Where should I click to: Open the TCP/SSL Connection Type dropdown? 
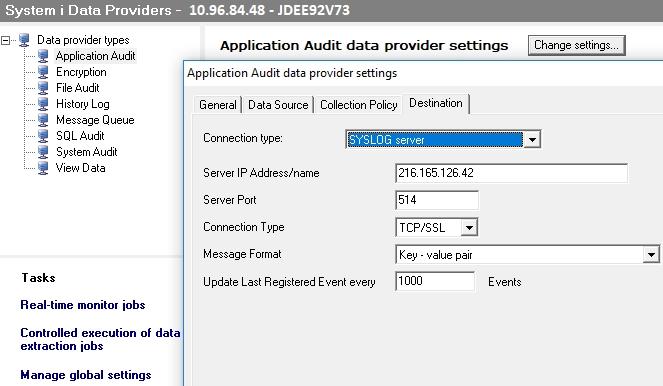(469, 227)
